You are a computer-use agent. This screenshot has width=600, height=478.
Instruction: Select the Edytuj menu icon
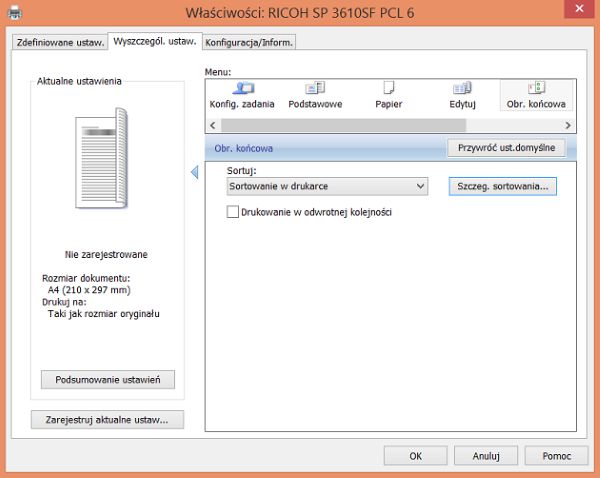462,95
